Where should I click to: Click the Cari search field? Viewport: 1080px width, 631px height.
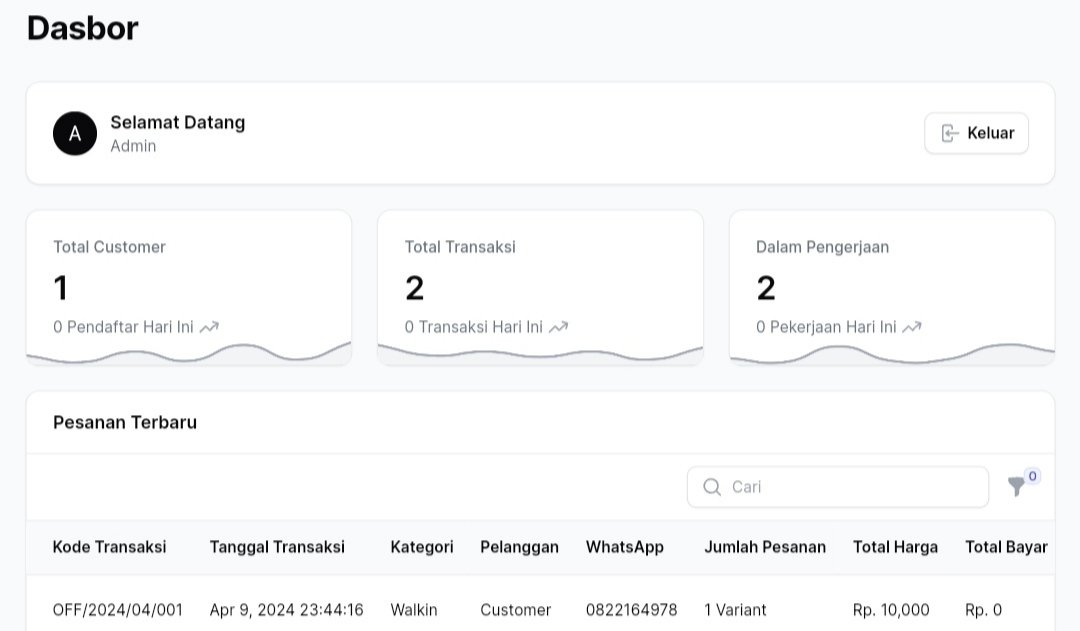coord(838,487)
